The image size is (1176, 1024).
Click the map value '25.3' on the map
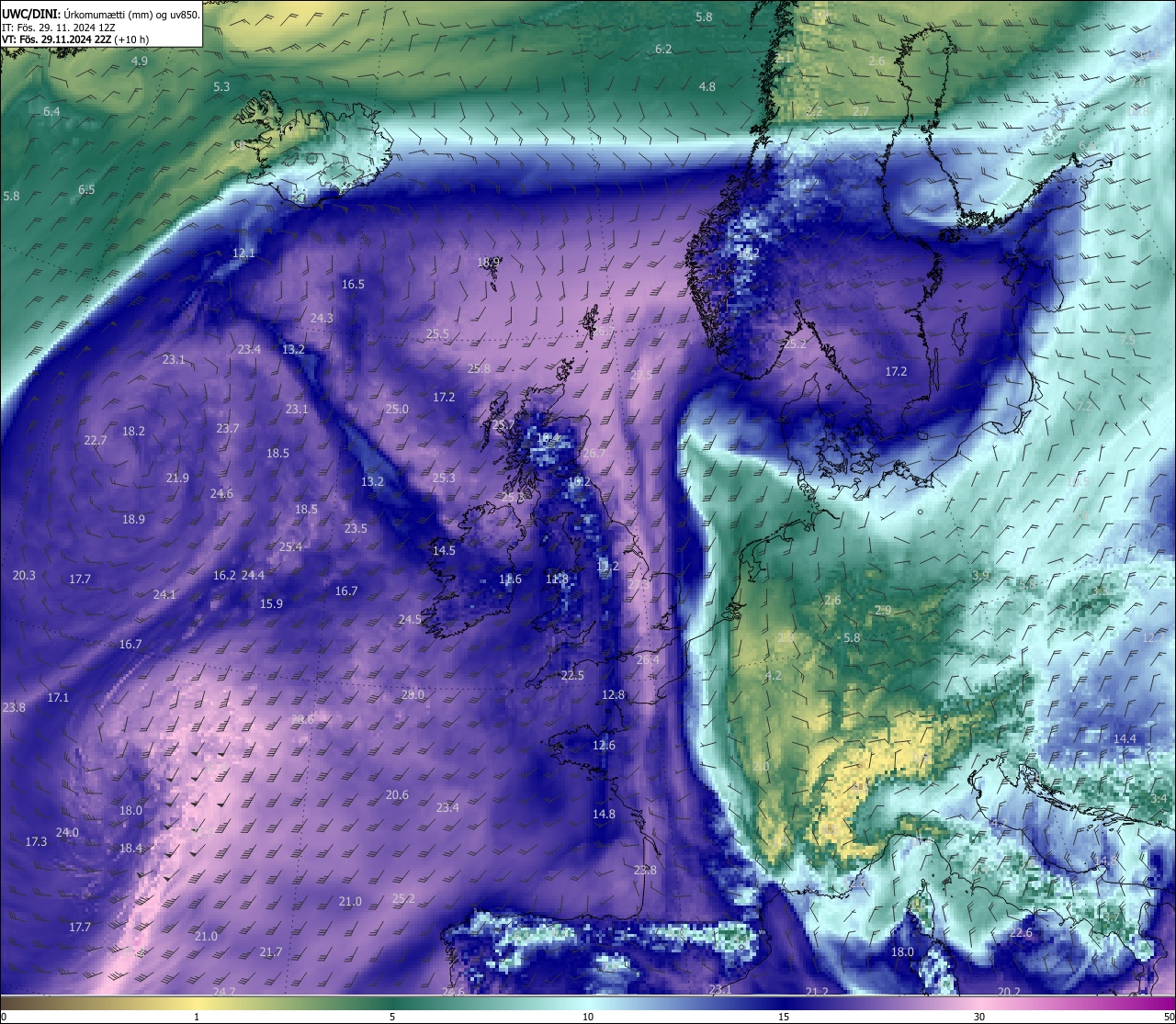coord(444,478)
